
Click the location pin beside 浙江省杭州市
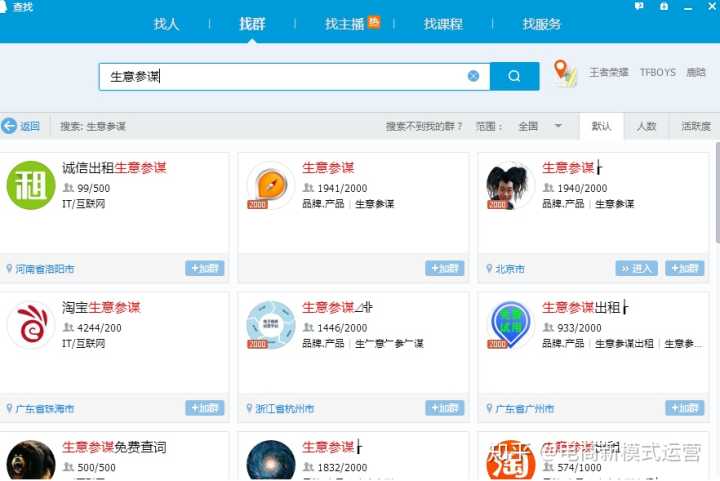tap(249, 408)
